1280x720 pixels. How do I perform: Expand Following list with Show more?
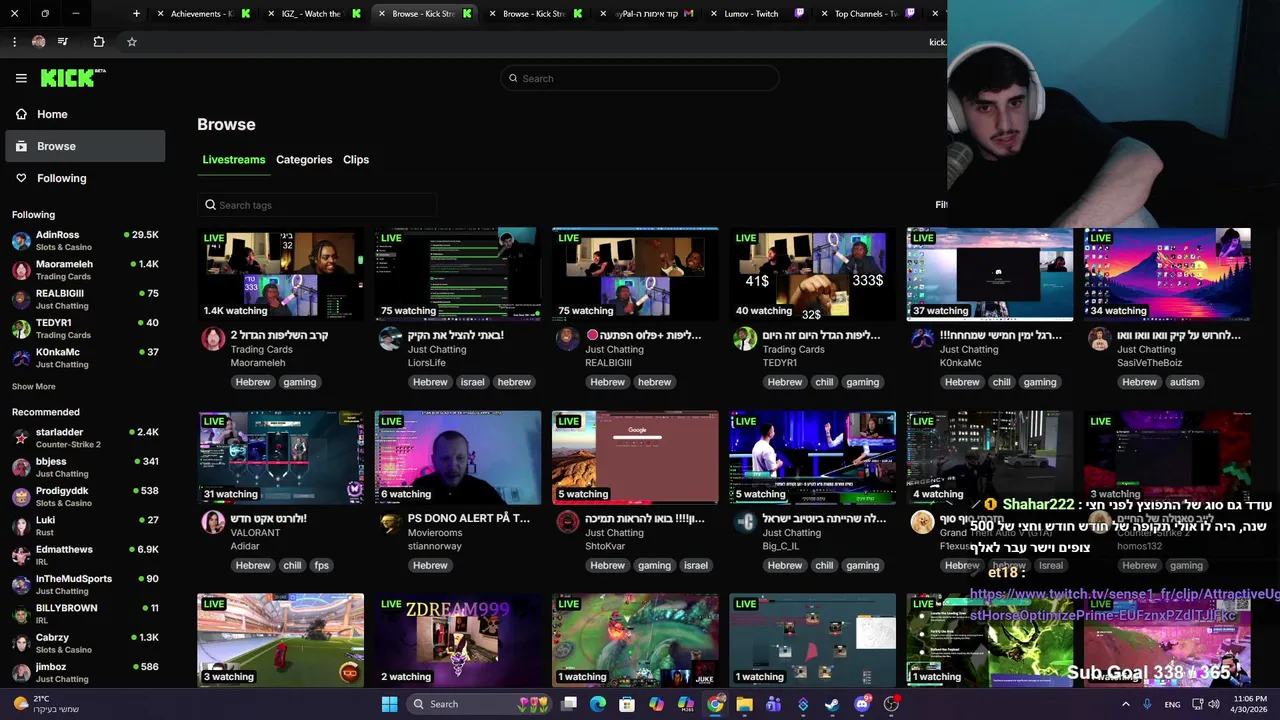[34, 387]
